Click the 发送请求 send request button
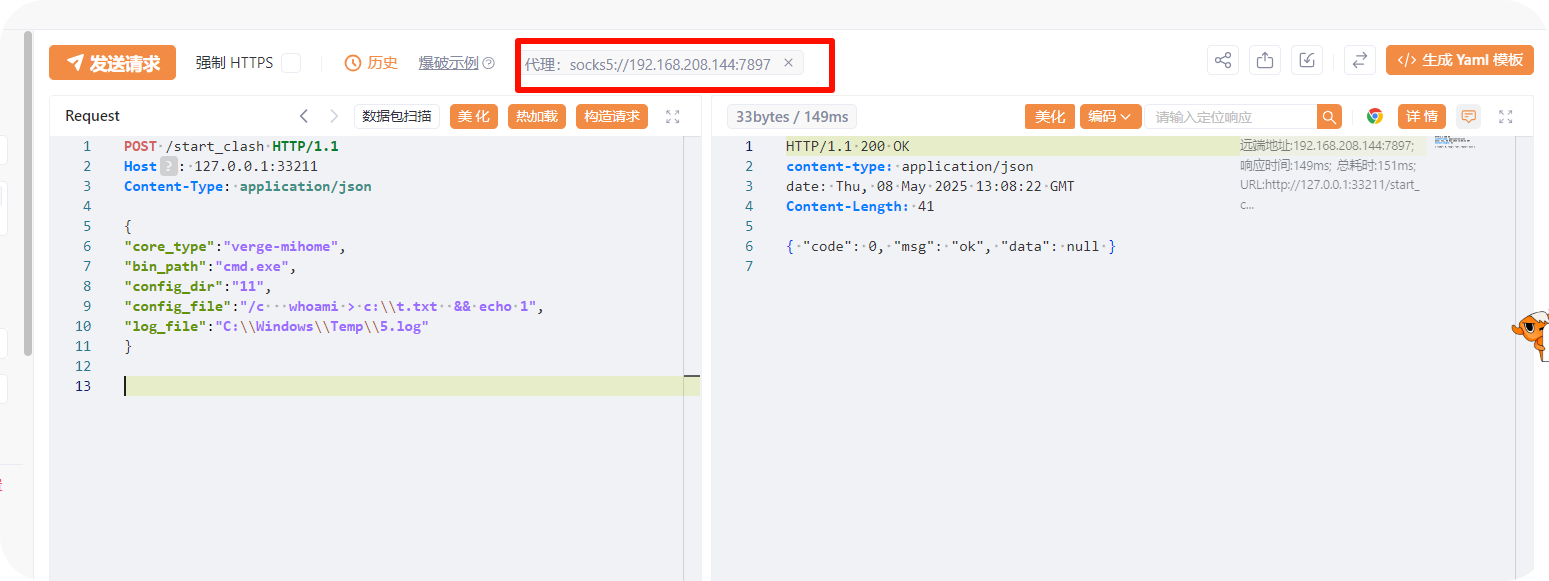1549x581 pixels. click(112, 63)
